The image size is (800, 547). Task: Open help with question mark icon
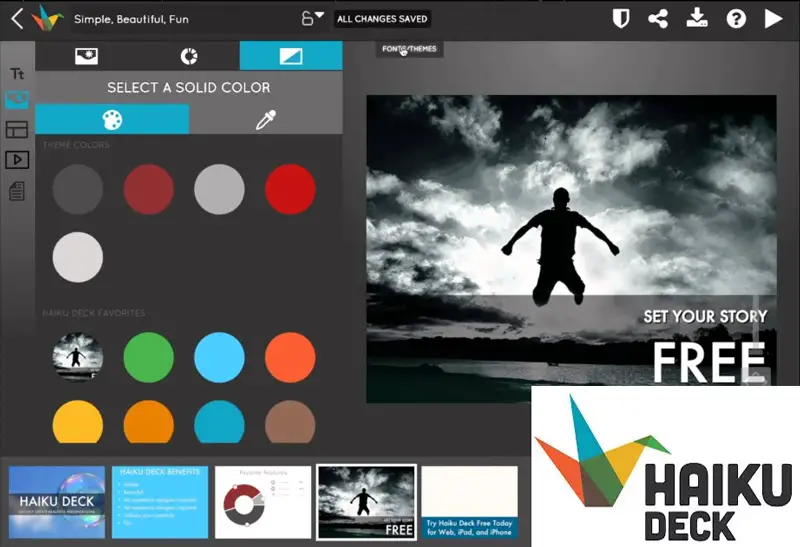click(x=736, y=19)
